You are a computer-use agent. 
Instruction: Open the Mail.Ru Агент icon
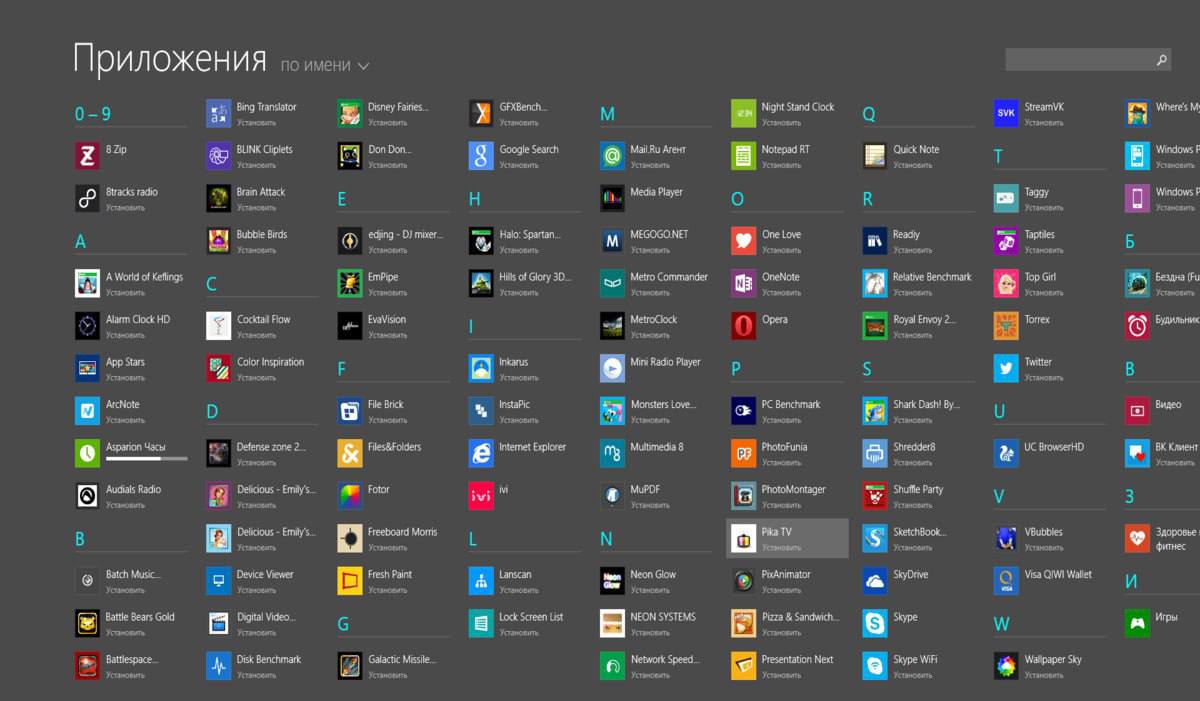(x=612, y=156)
